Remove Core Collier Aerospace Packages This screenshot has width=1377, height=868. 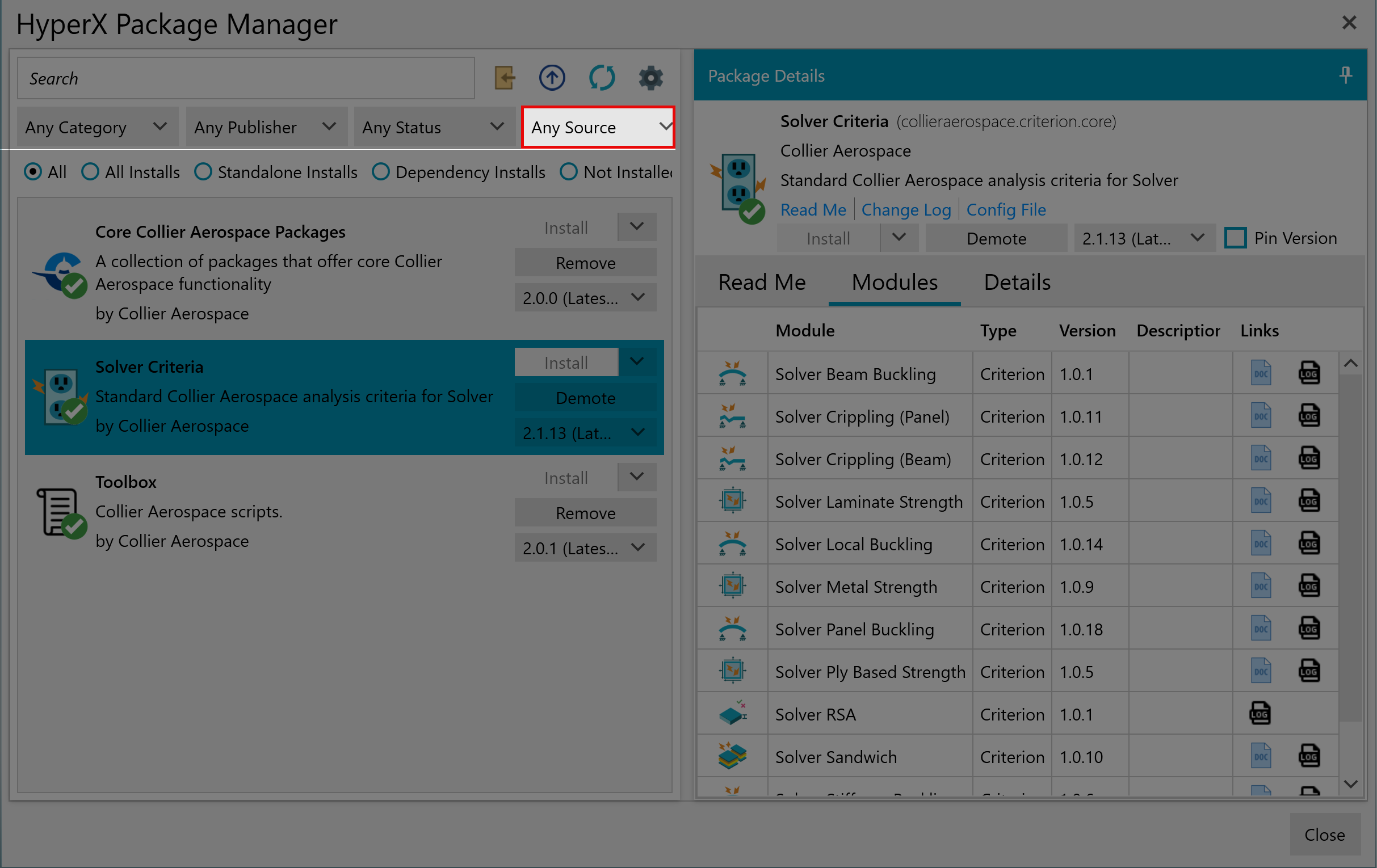point(585,262)
